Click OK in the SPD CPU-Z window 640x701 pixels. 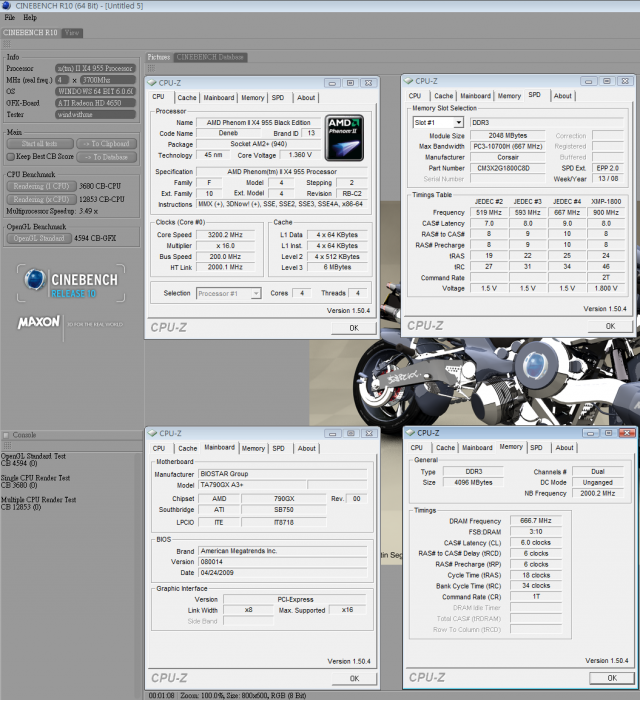pos(610,326)
